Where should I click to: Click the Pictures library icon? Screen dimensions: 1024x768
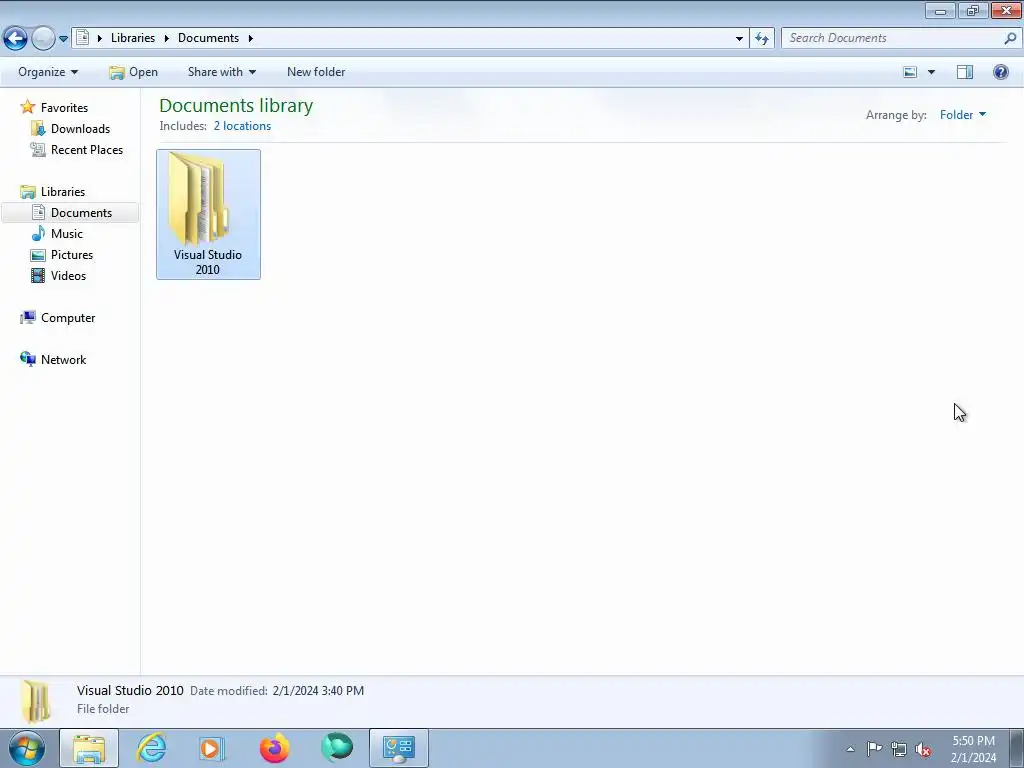pyautogui.click(x=38, y=255)
